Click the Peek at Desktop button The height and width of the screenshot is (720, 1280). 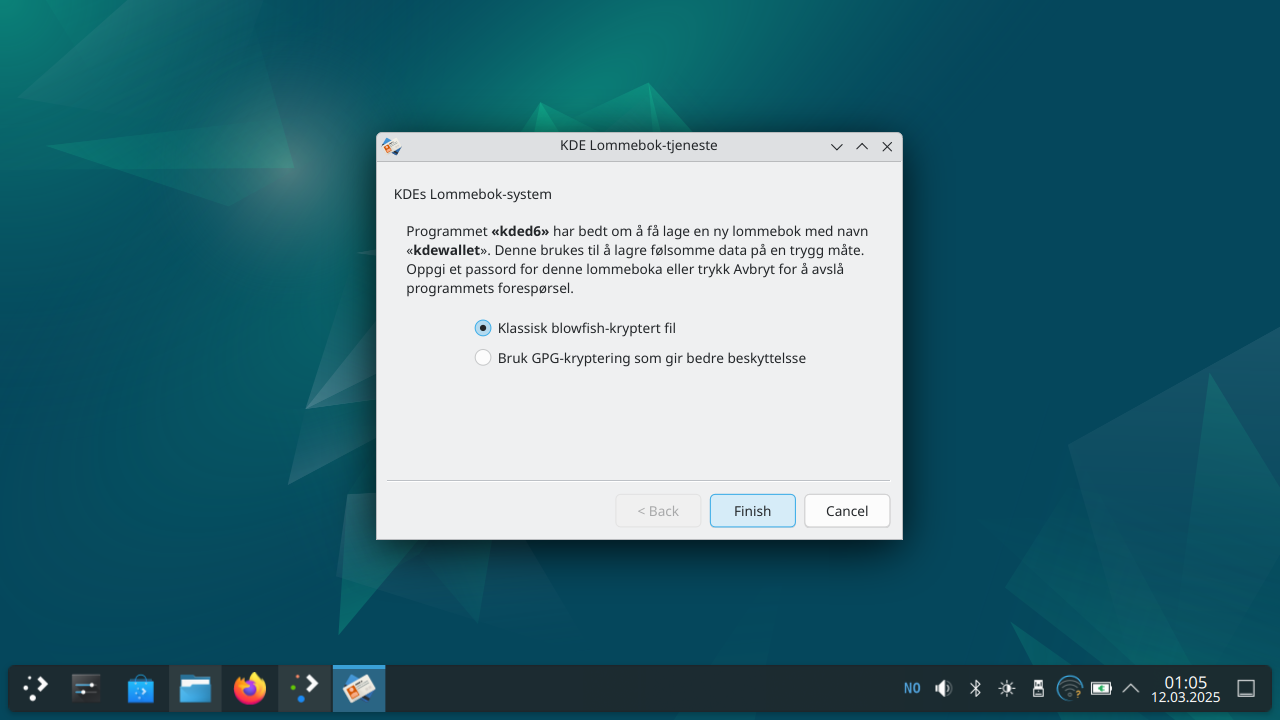[1246, 688]
